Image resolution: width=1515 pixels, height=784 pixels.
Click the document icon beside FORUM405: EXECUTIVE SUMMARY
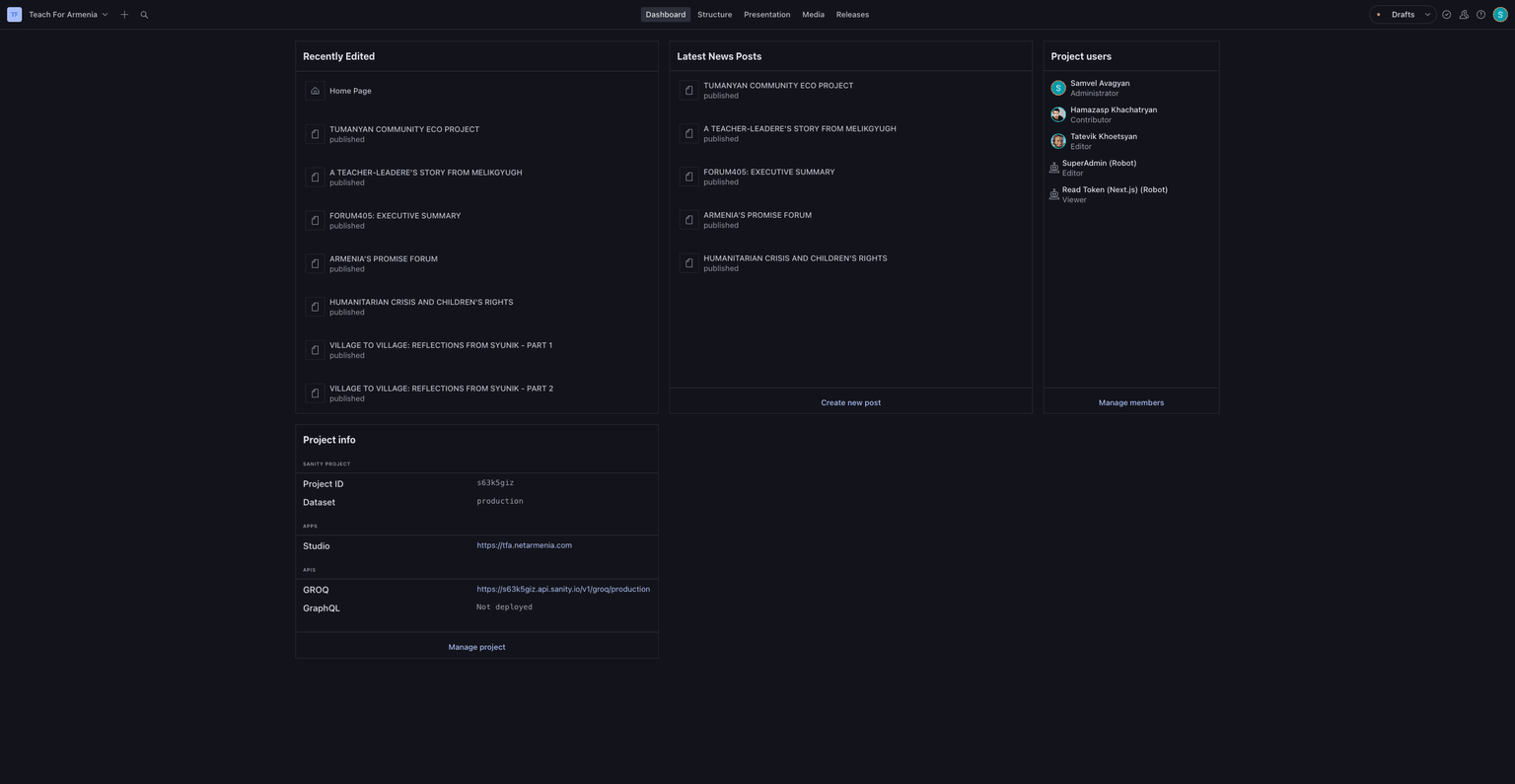tap(315, 220)
